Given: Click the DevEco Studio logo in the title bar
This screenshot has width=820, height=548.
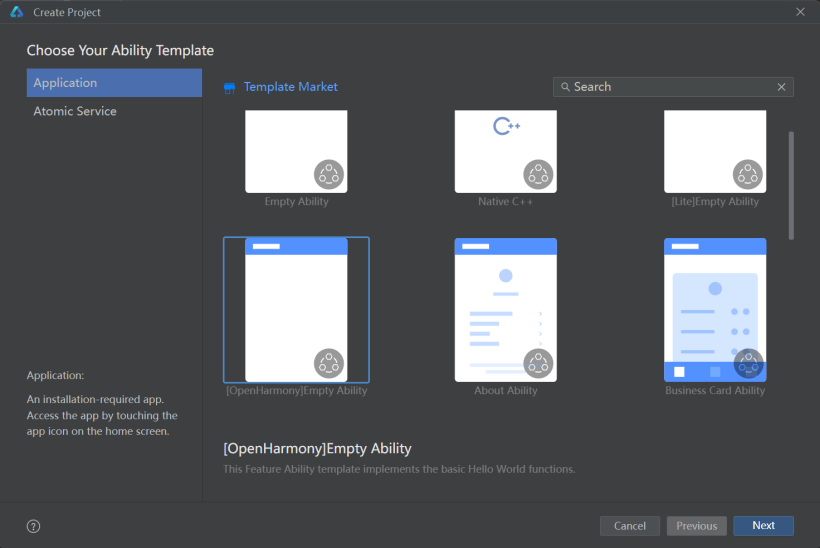Looking at the screenshot, I should tap(17, 12).
